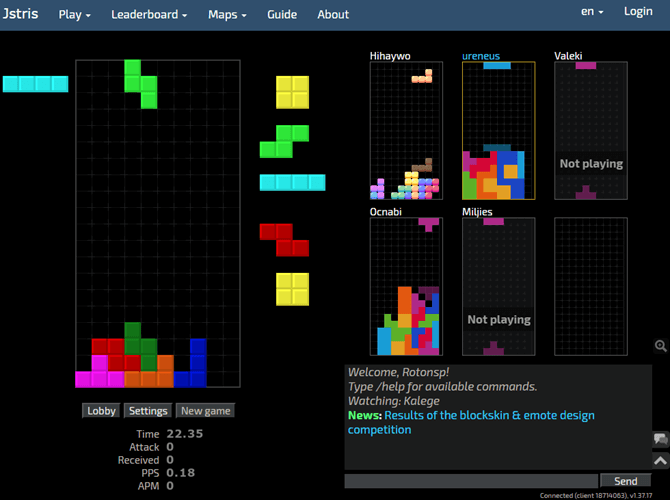Viewport: 670px width, 500px height.
Task: Click the first yellow O-piece in next queue
Action: (293, 92)
